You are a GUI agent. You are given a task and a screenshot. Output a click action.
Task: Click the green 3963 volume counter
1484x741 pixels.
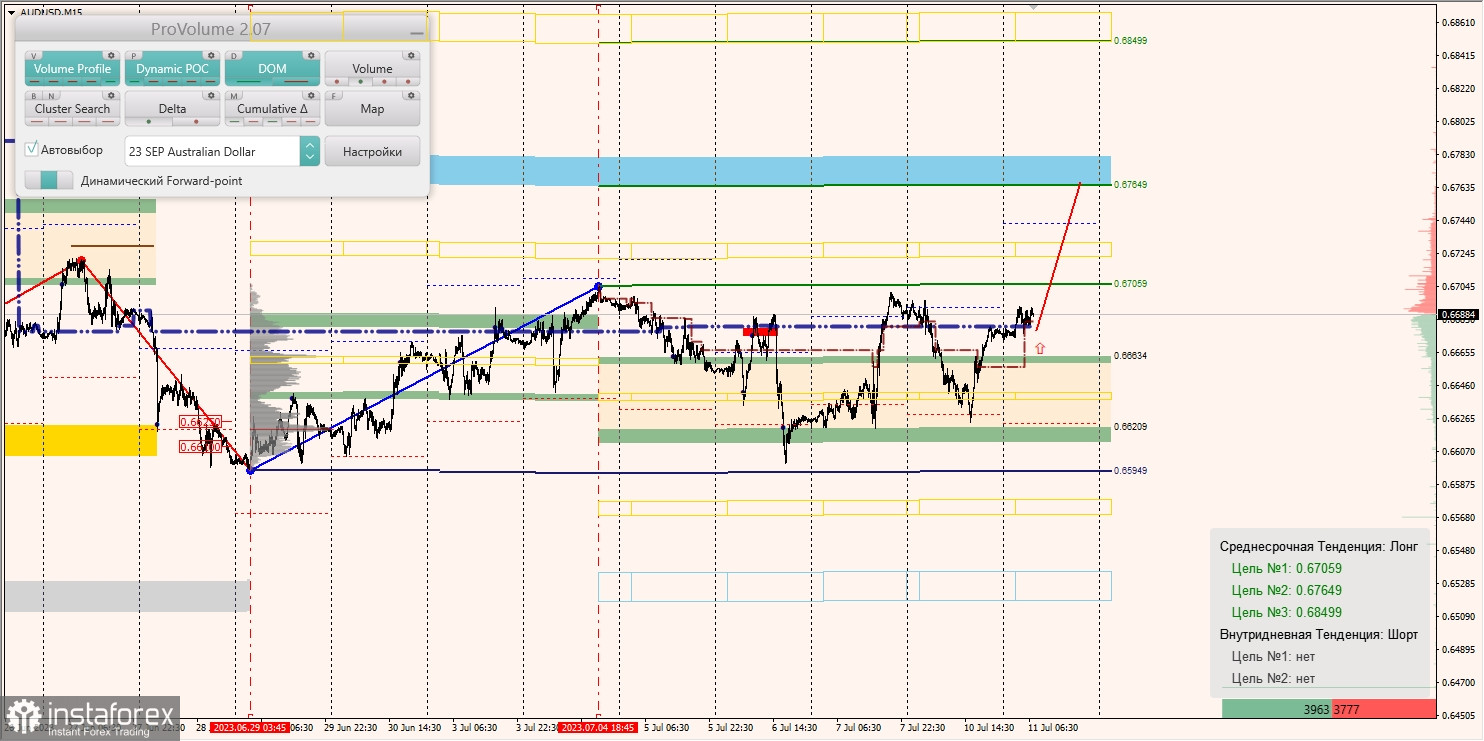tap(1276, 710)
